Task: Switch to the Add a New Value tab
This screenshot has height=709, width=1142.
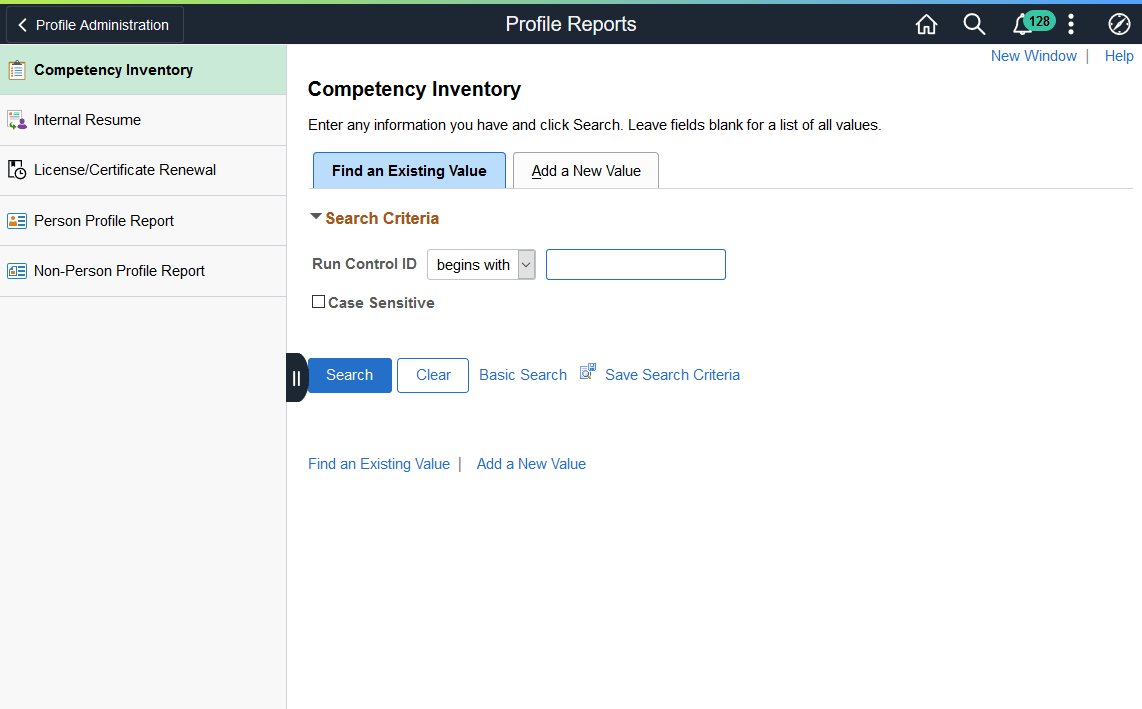Action: (x=585, y=170)
